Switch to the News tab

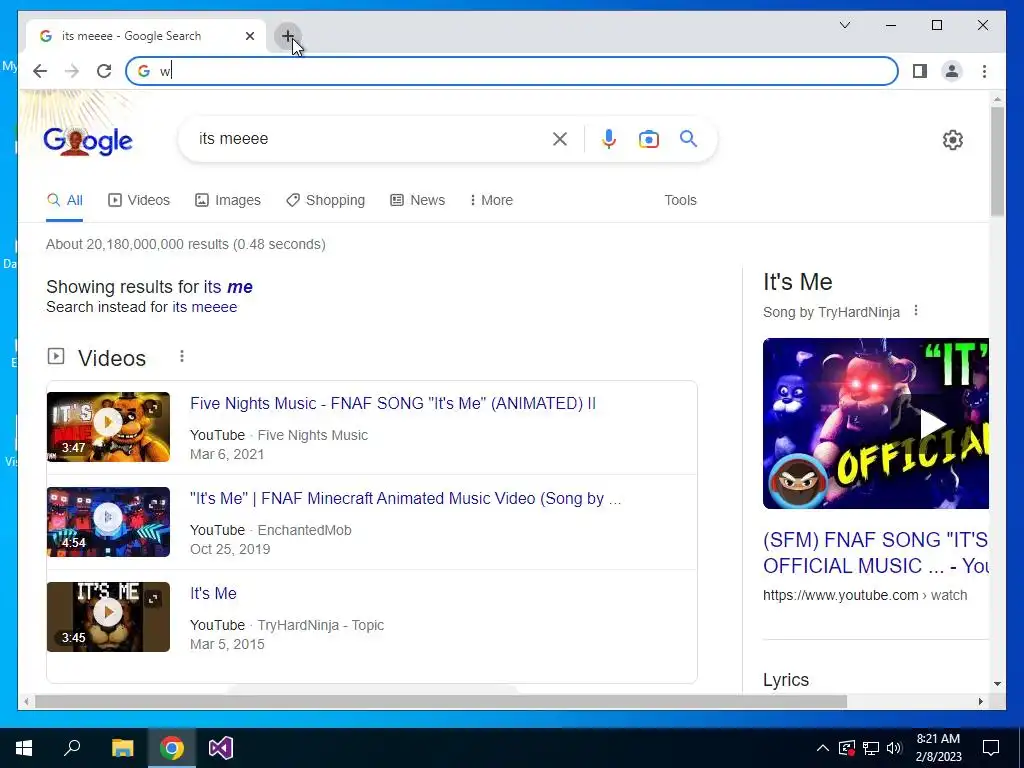[417, 200]
